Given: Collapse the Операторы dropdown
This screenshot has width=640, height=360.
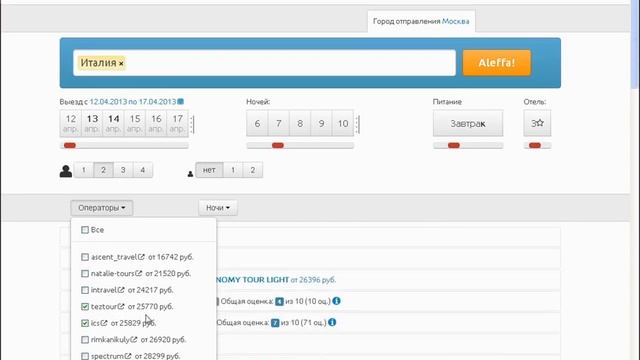Looking at the screenshot, I should point(102,208).
